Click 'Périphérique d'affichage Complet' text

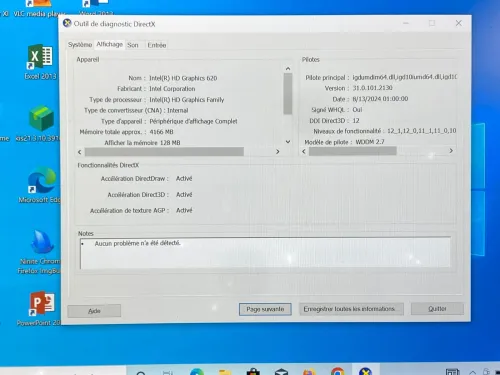pos(193,121)
